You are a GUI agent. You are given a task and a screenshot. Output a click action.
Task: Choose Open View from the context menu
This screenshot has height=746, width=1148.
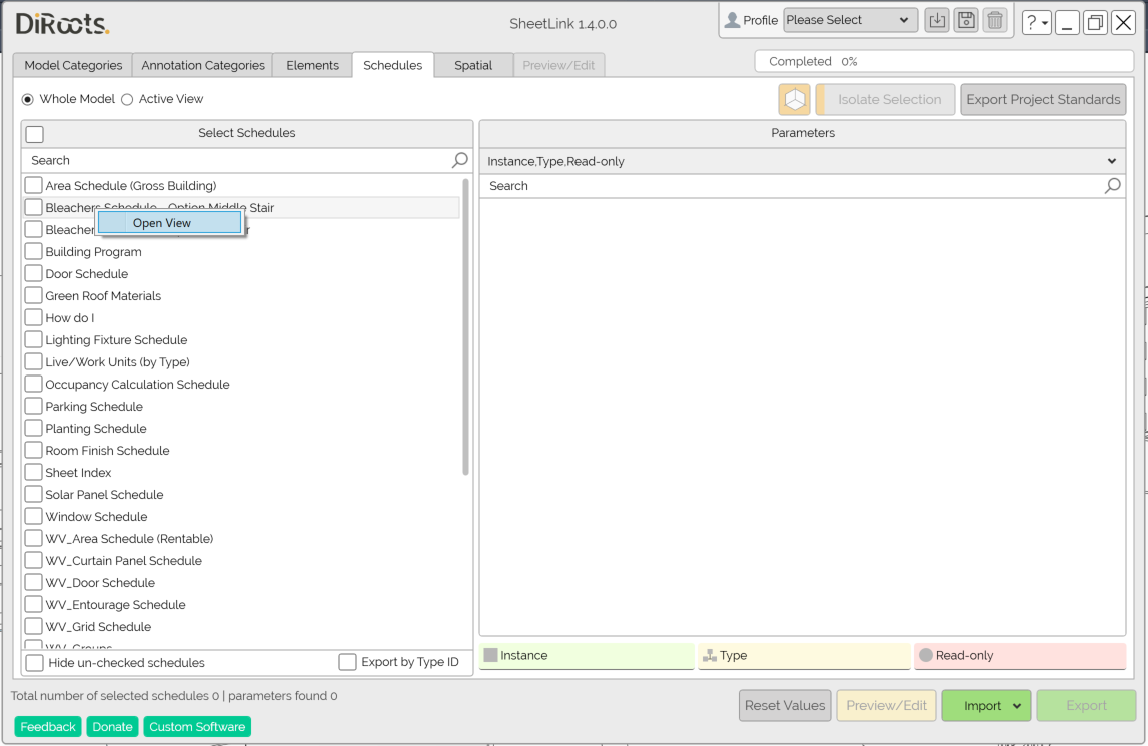pos(169,222)
